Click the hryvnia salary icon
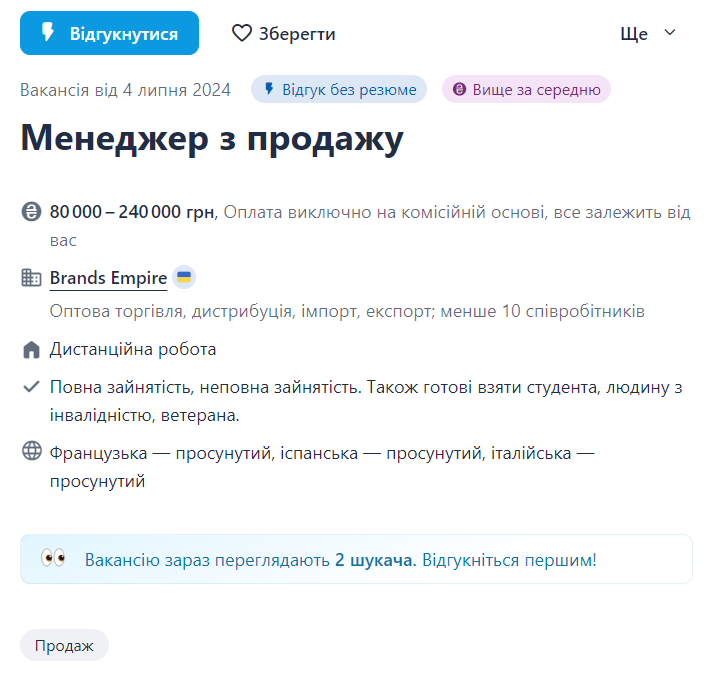The width and height of the screenshot is (708, 683). coord(31,212)
